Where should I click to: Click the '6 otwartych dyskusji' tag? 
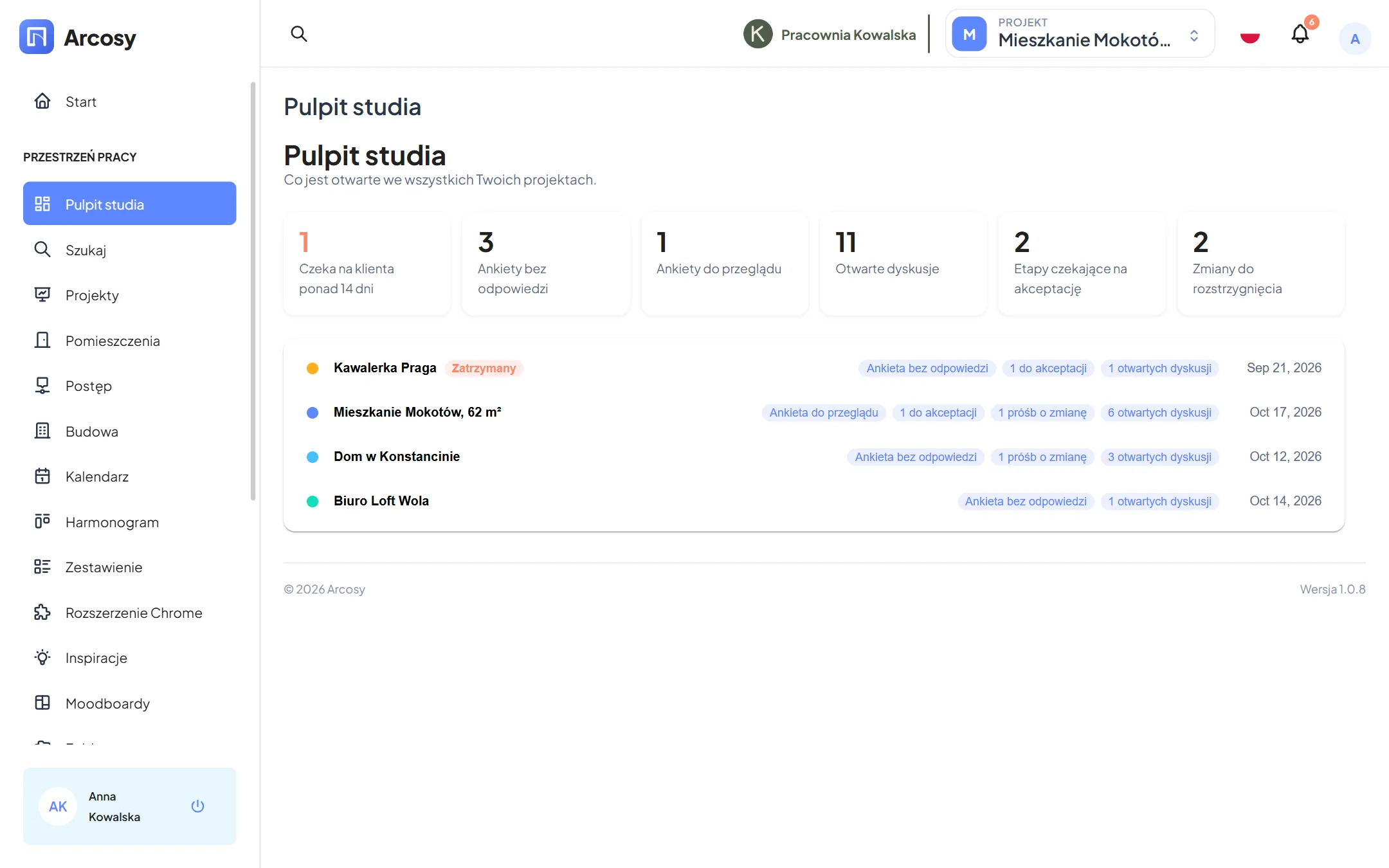(1159, 413)
